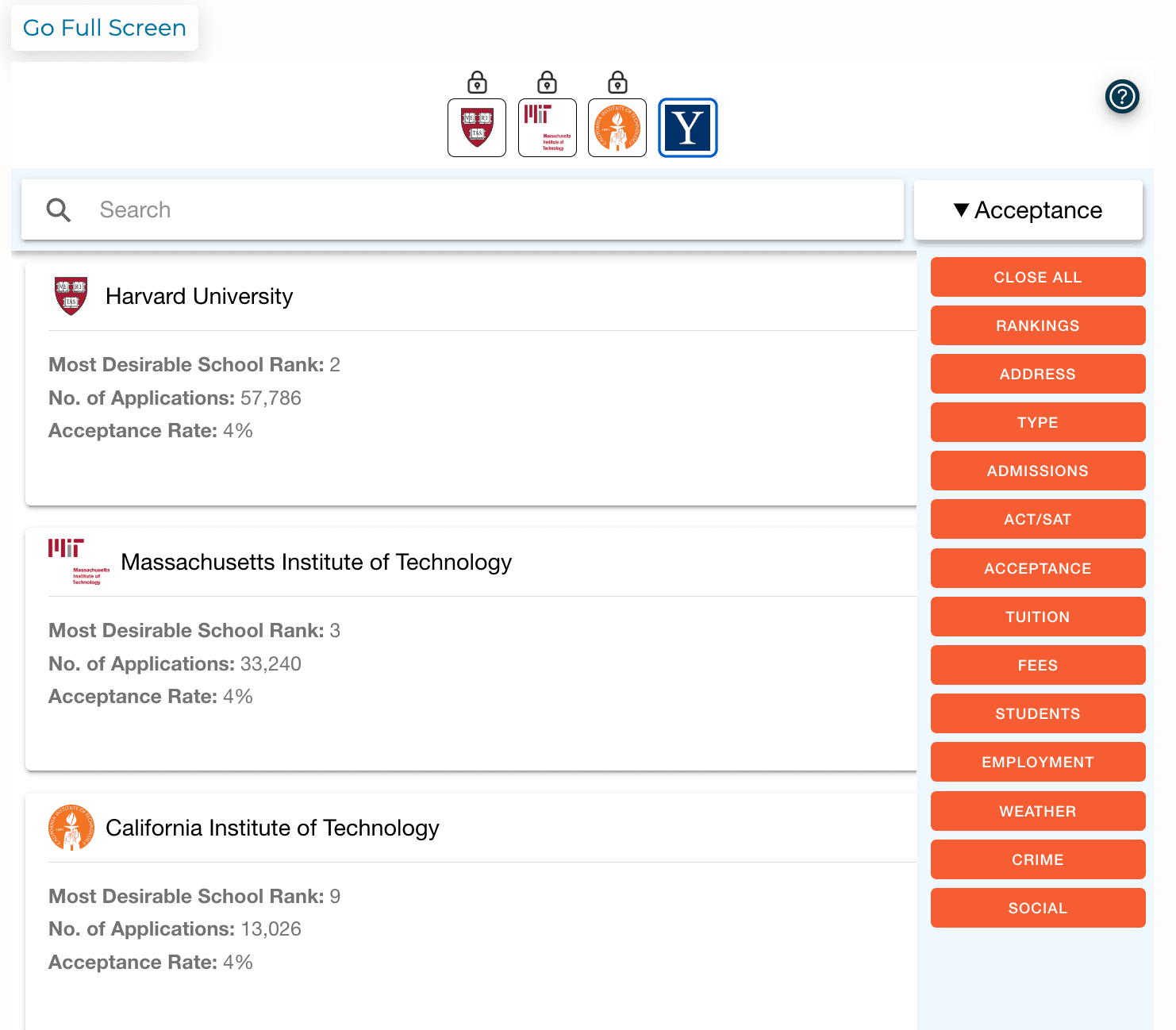Open the Acceptance dropdown
1176x1030 pixels.
(x=1028, y=210)
